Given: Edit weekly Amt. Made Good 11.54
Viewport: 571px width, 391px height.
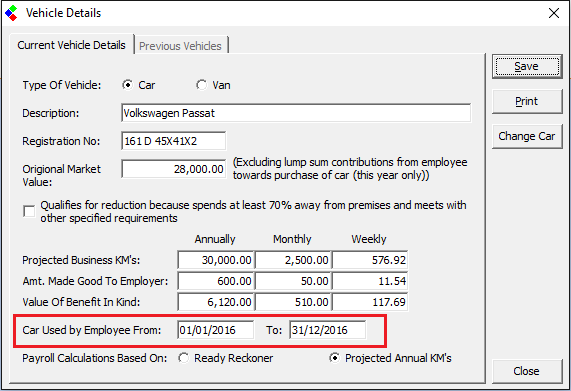Looking at the screenshot, I should (370, 281).
